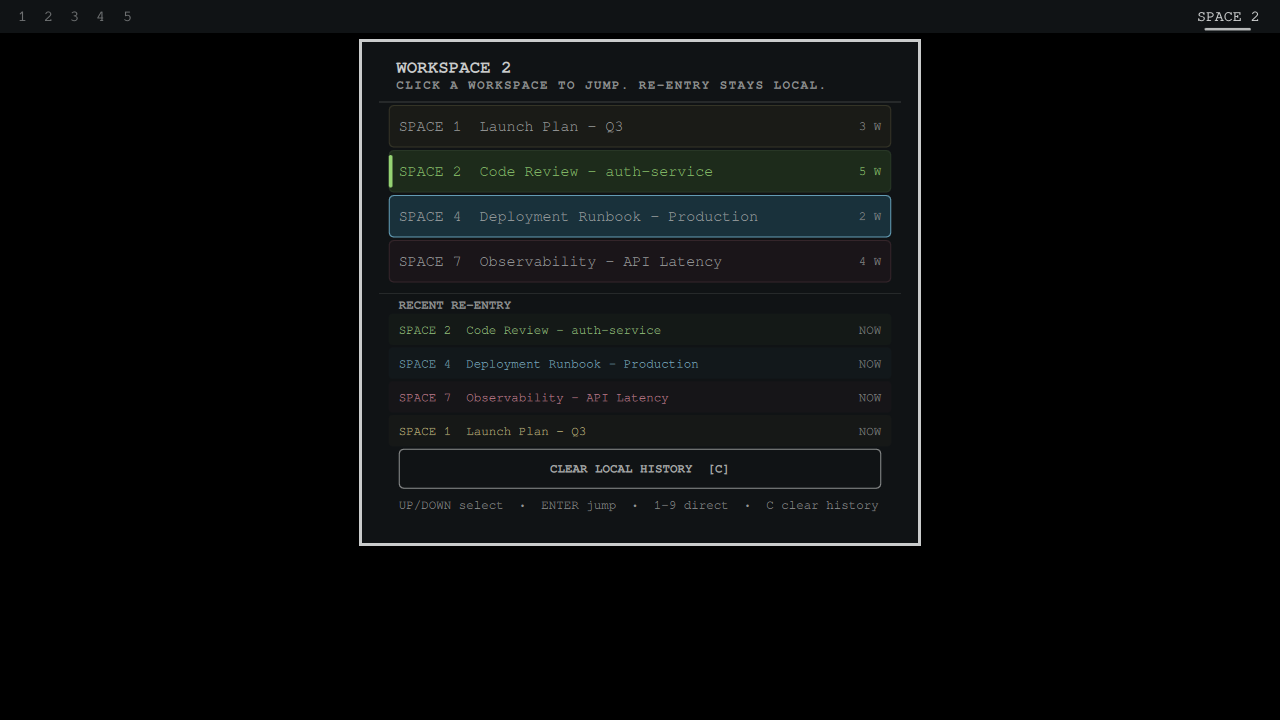The width and height of the screenshot is (1280, 720).
Task: Click the 3 W count on SPACE 1
Action: 870,127
